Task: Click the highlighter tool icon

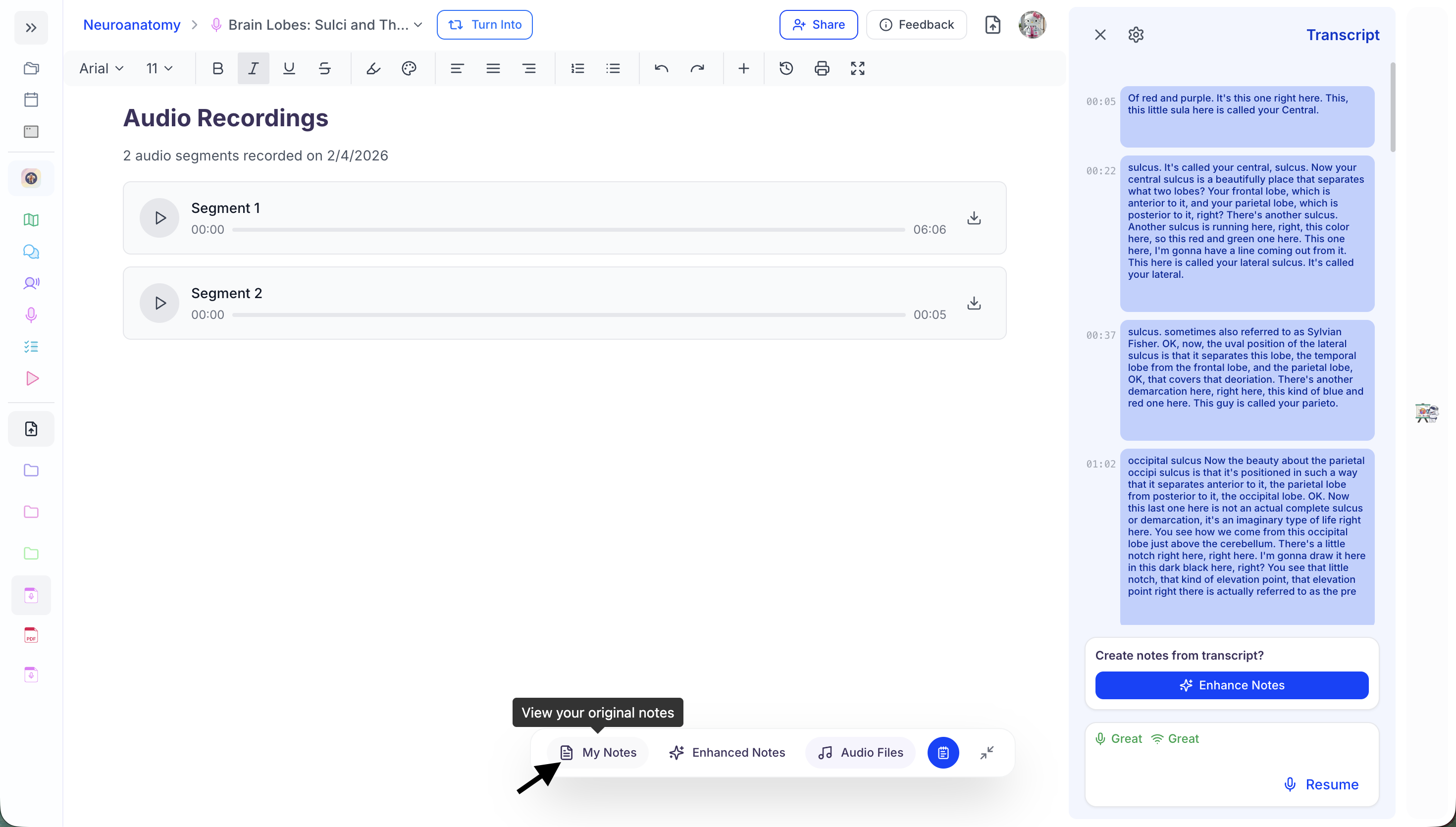Action: (x=373, y=69)
